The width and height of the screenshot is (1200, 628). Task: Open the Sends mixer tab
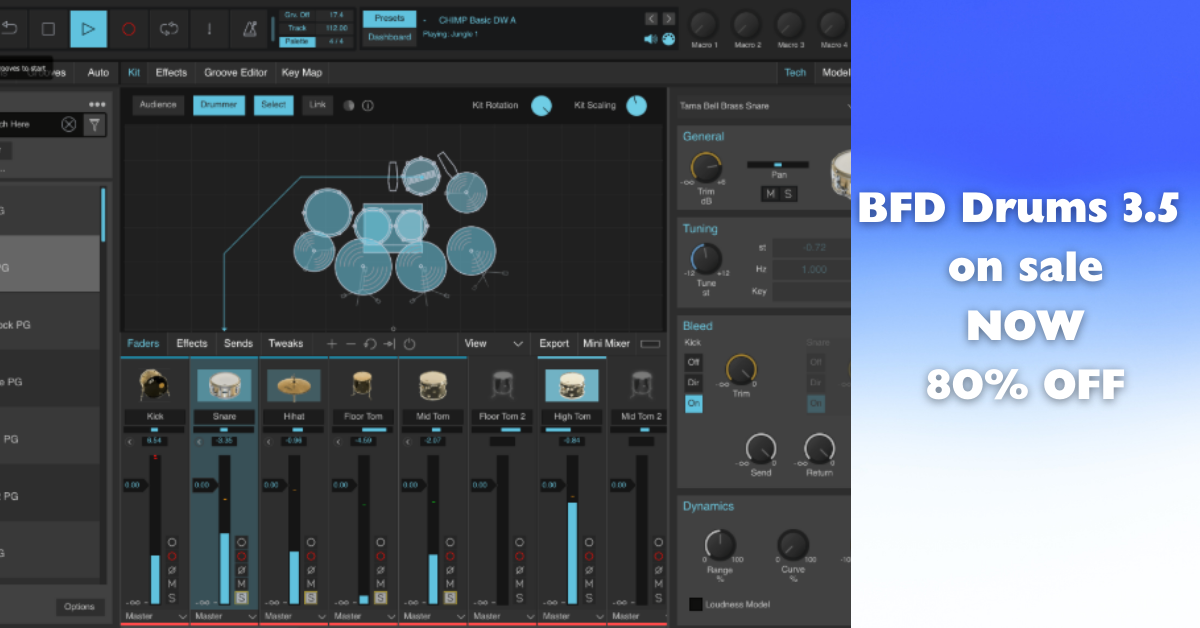(x=238, y=344)
